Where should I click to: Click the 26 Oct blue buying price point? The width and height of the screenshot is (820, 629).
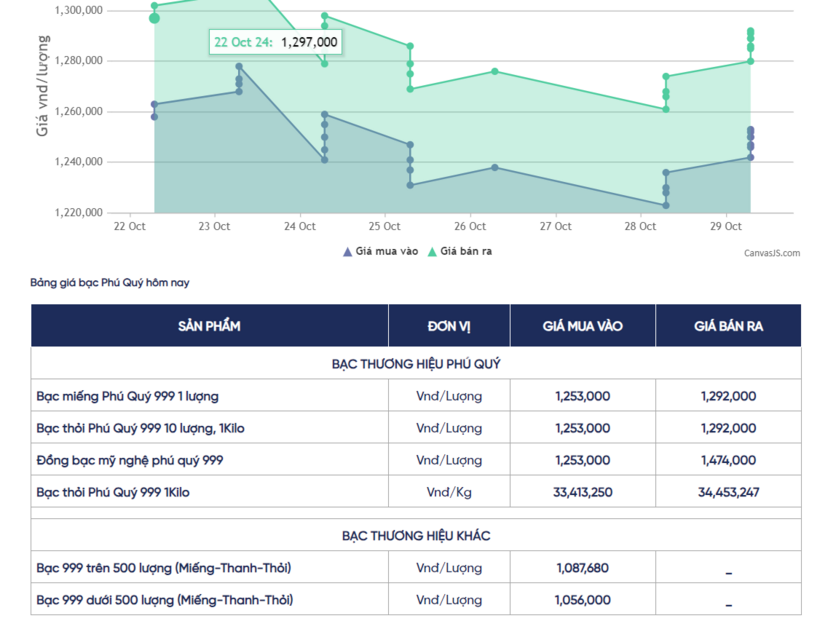[495, 167]
